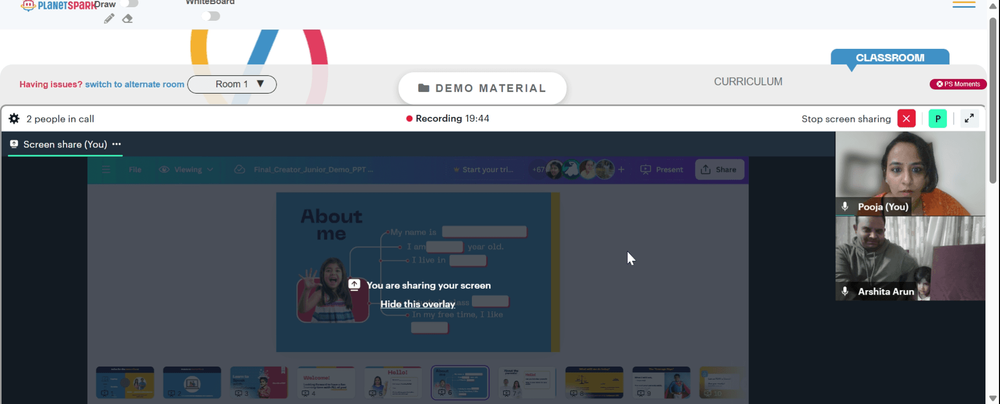This screenshot has width=1000, height=404.
Task: Click the PS Moments button
Action: coord(958,84)
